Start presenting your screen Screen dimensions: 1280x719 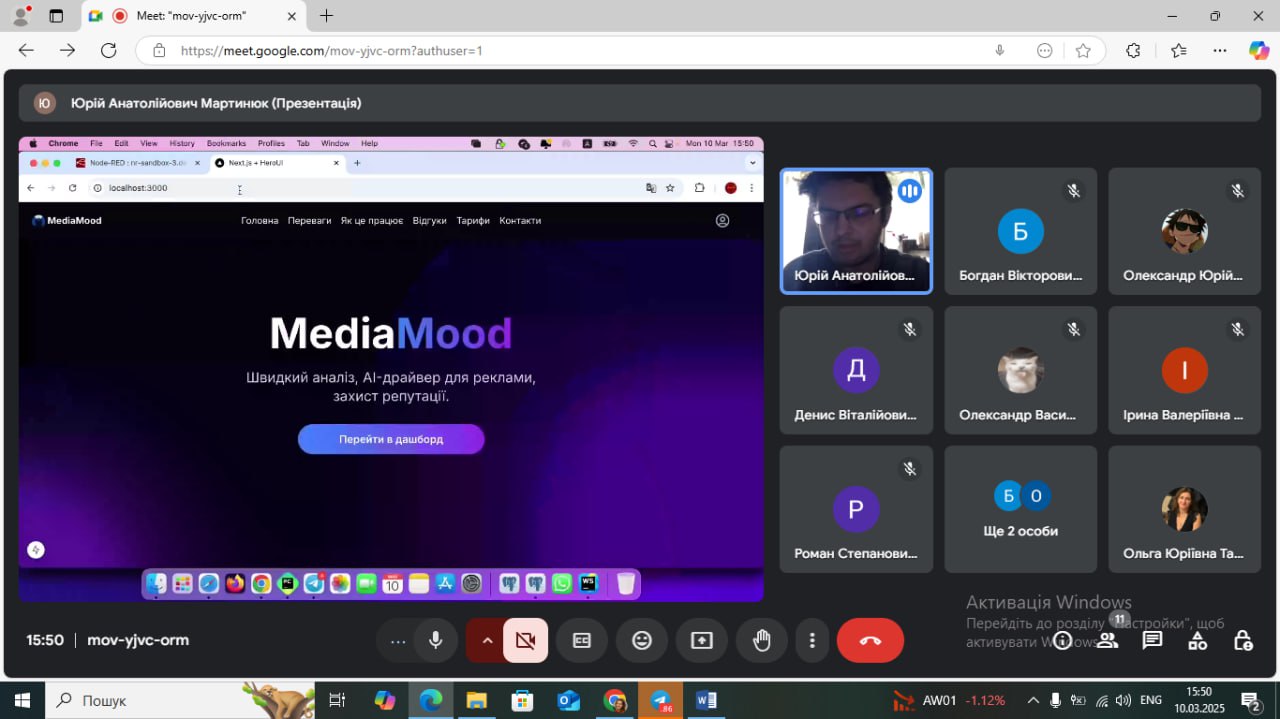[x=702, y=640]
